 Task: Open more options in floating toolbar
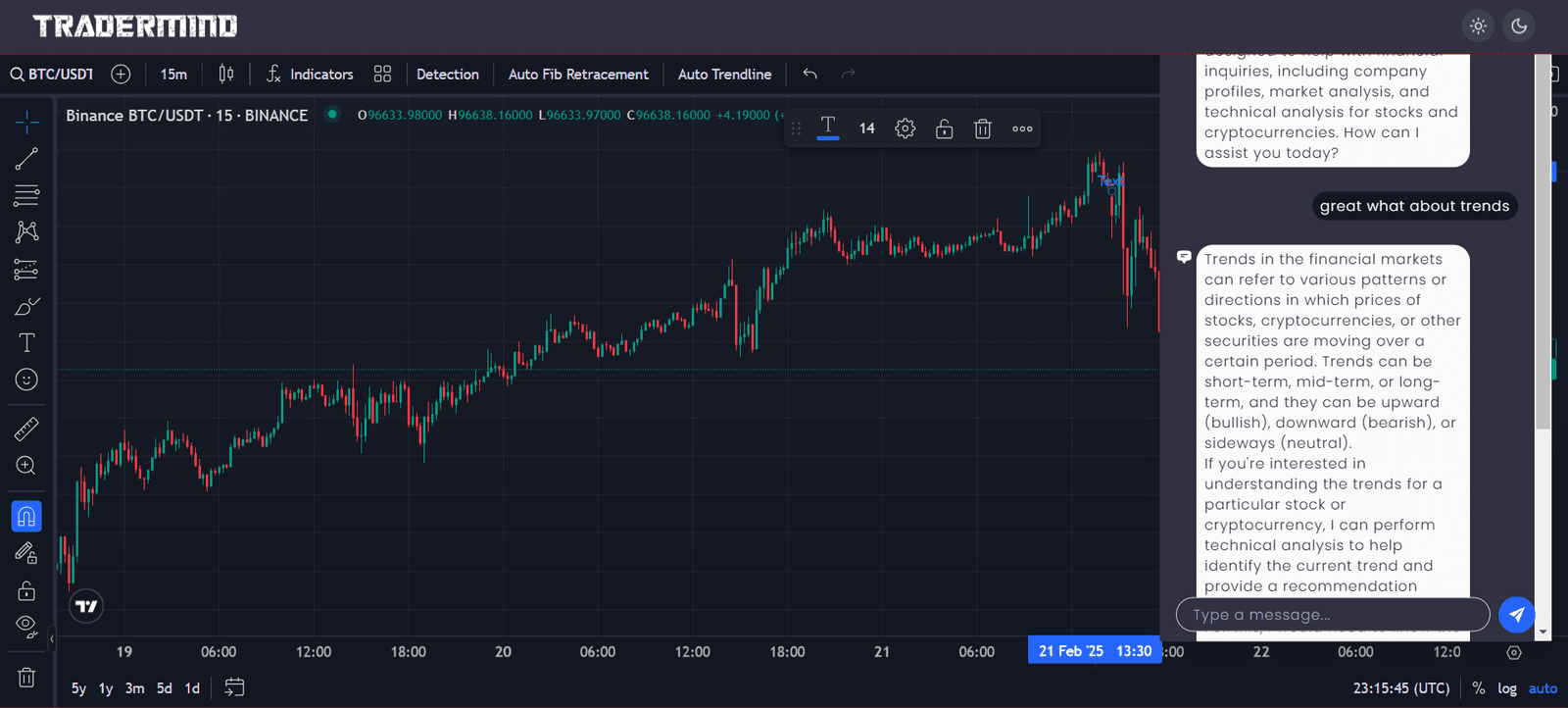pos(1022,128)
